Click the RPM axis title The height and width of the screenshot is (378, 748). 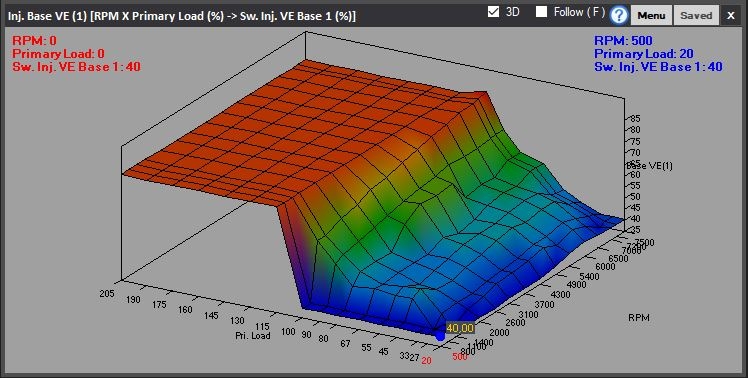tap(638, 317)
